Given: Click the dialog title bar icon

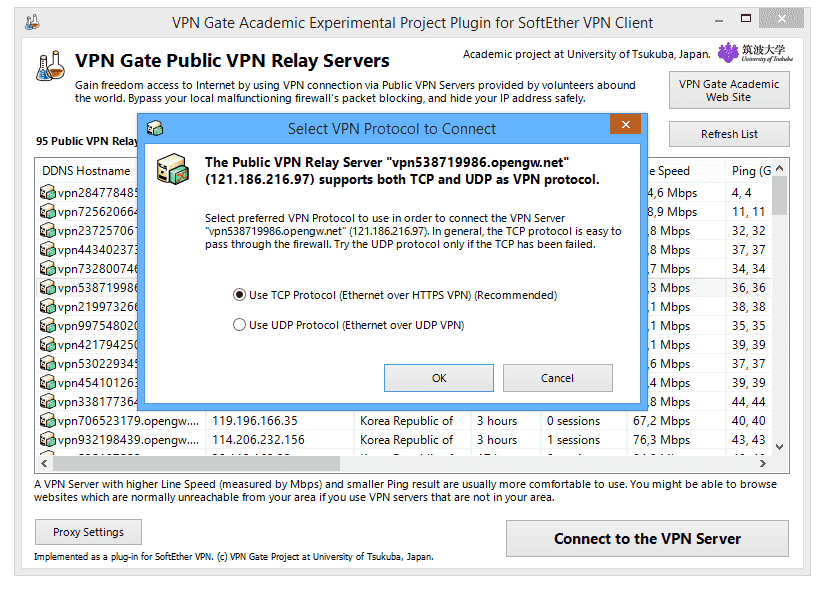Looking at the screenshot, I should (154, 128).
